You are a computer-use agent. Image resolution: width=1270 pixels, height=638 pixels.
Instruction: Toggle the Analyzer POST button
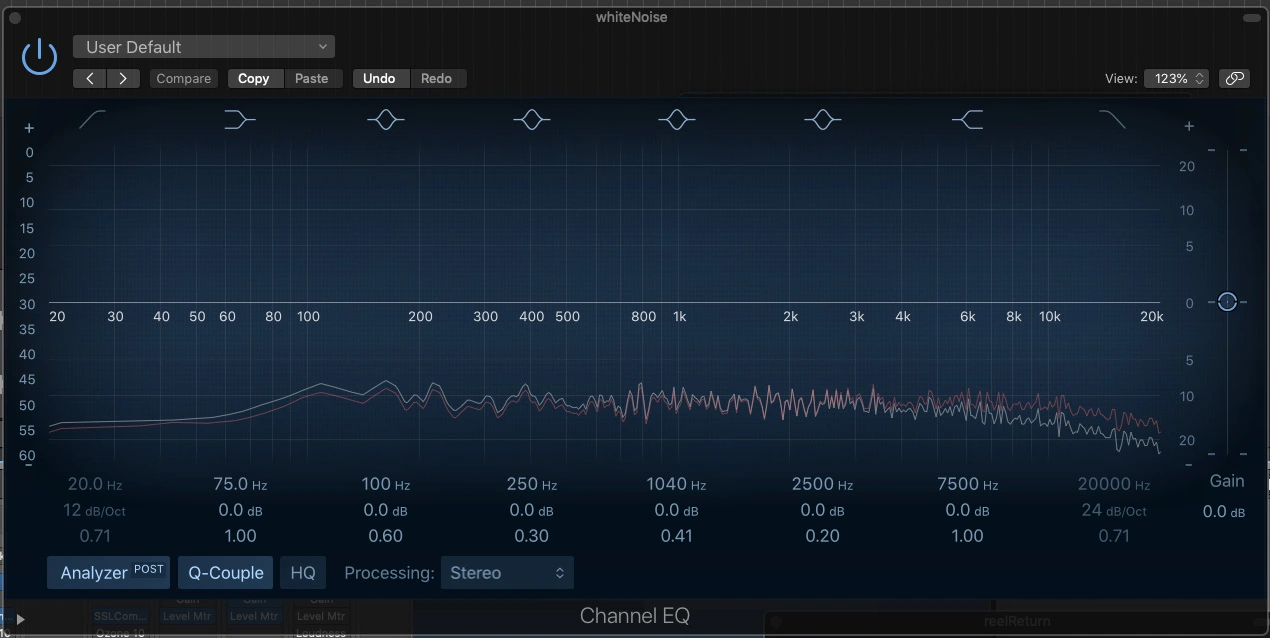(109, 572)
